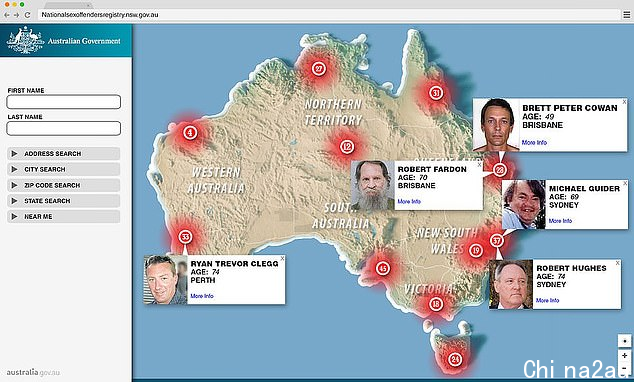This screenshot has width=634, height=382.
Task: Expand Address Search section
Action: (x=63, y=154)
